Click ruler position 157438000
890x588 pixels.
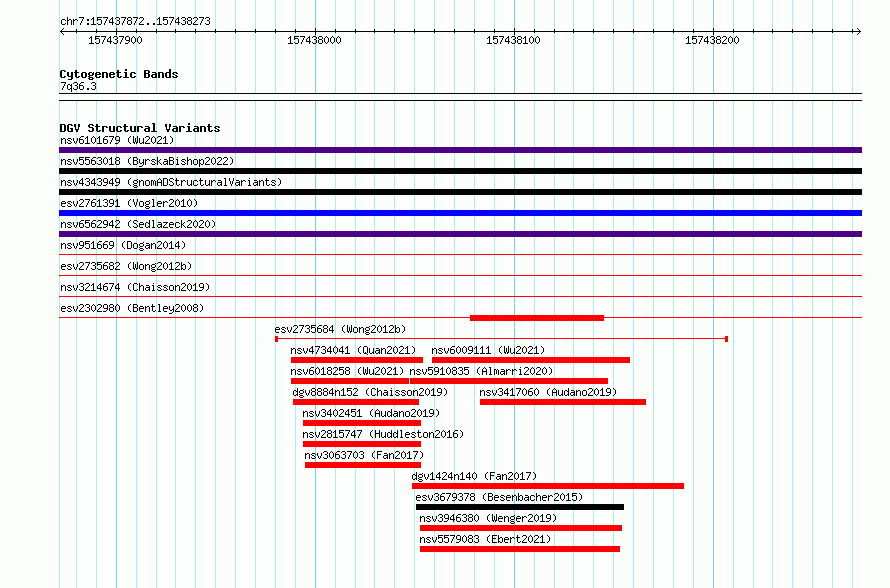pyautogui.click(x=314, y=40)
